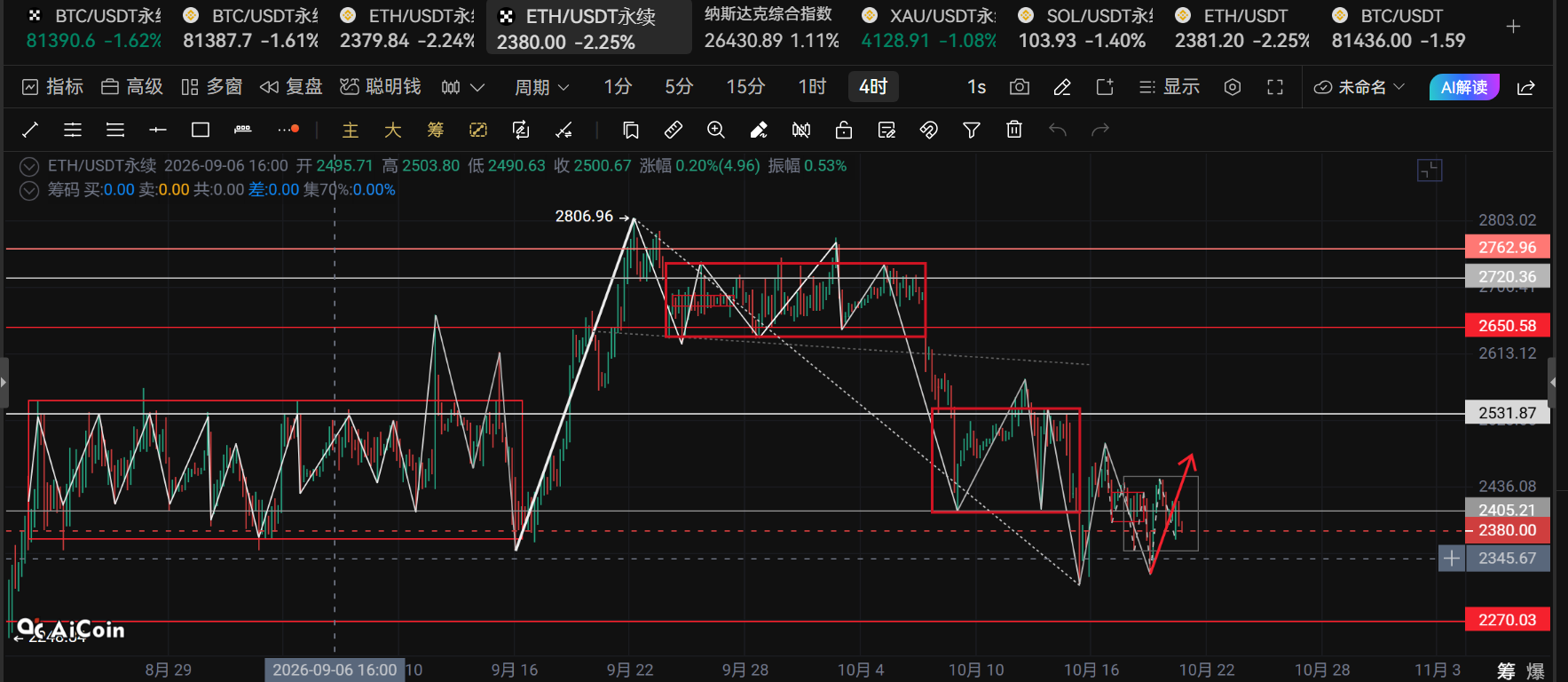This screenshot has height=682, width=1568.
Task: Open the 纳斯达克综合指数 tab
Action: tap(772, 28)
